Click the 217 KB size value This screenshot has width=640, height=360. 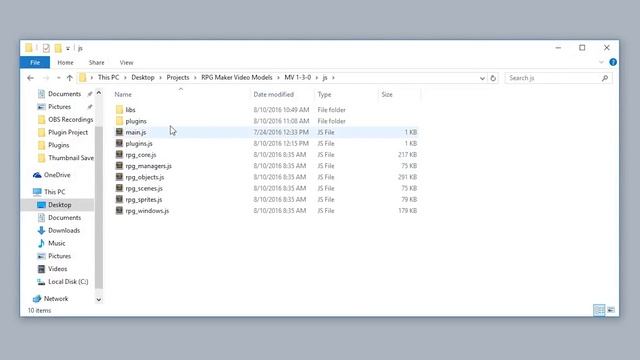click(x=407, y=155)
